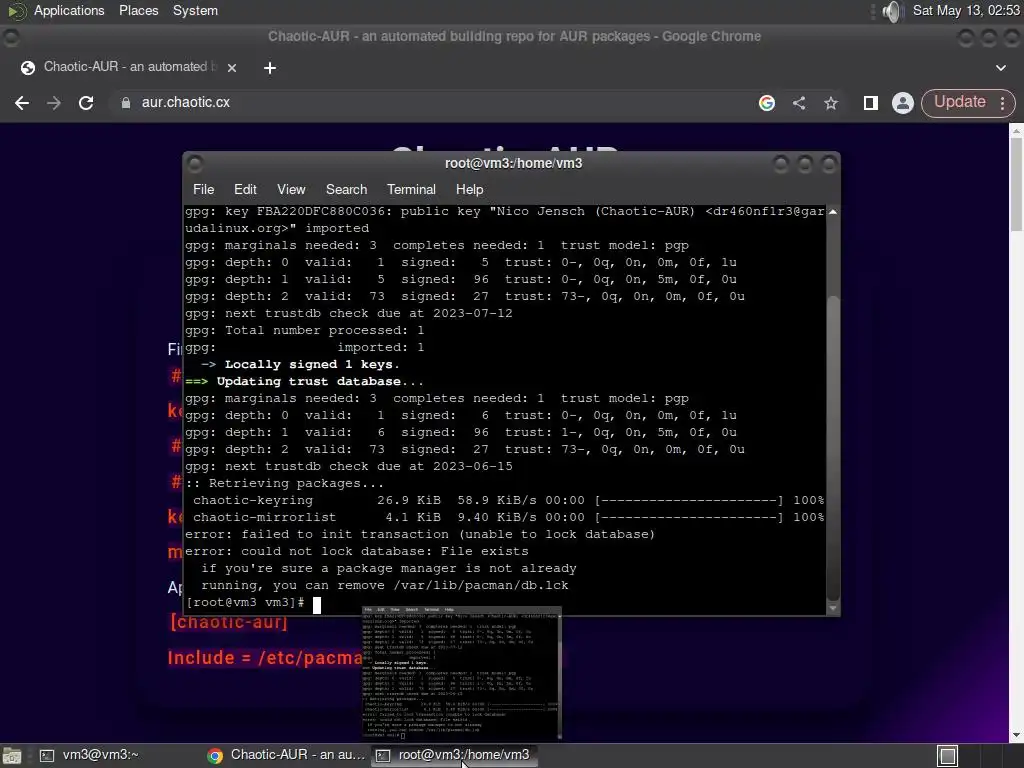This screenshot has height=768, width=1024.
Task: Open Chrome three-dot menu
Action: pyautogui.click(x=1002, y=103)
